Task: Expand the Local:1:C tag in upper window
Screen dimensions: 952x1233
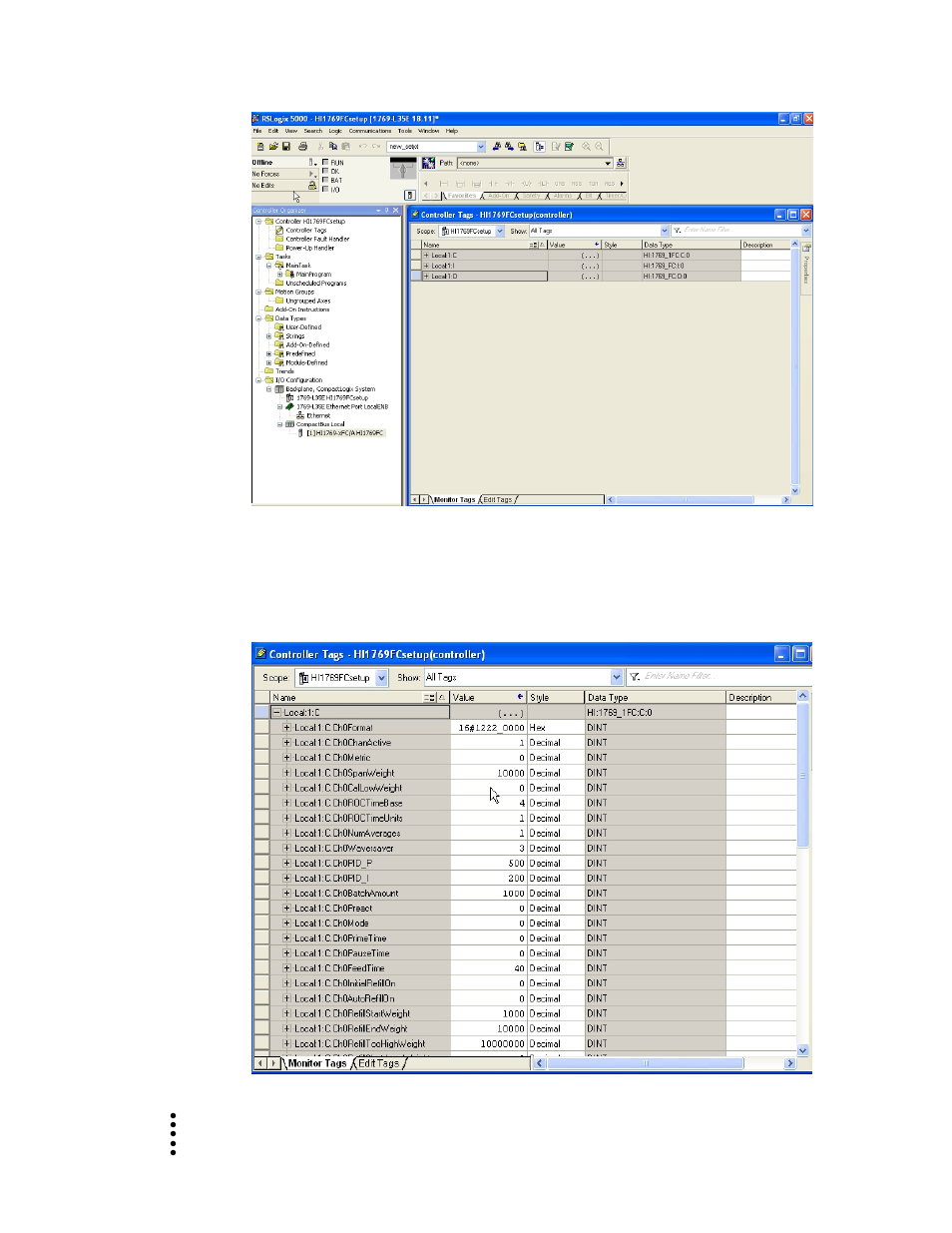Action: [x=426, y=256]
